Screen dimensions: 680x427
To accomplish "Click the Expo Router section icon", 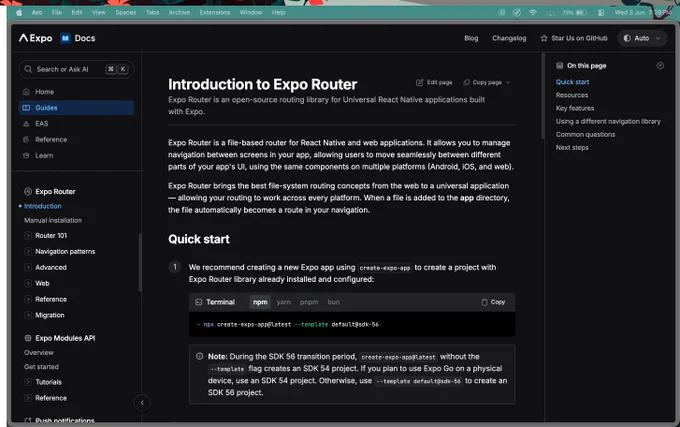I will (28, 192).
